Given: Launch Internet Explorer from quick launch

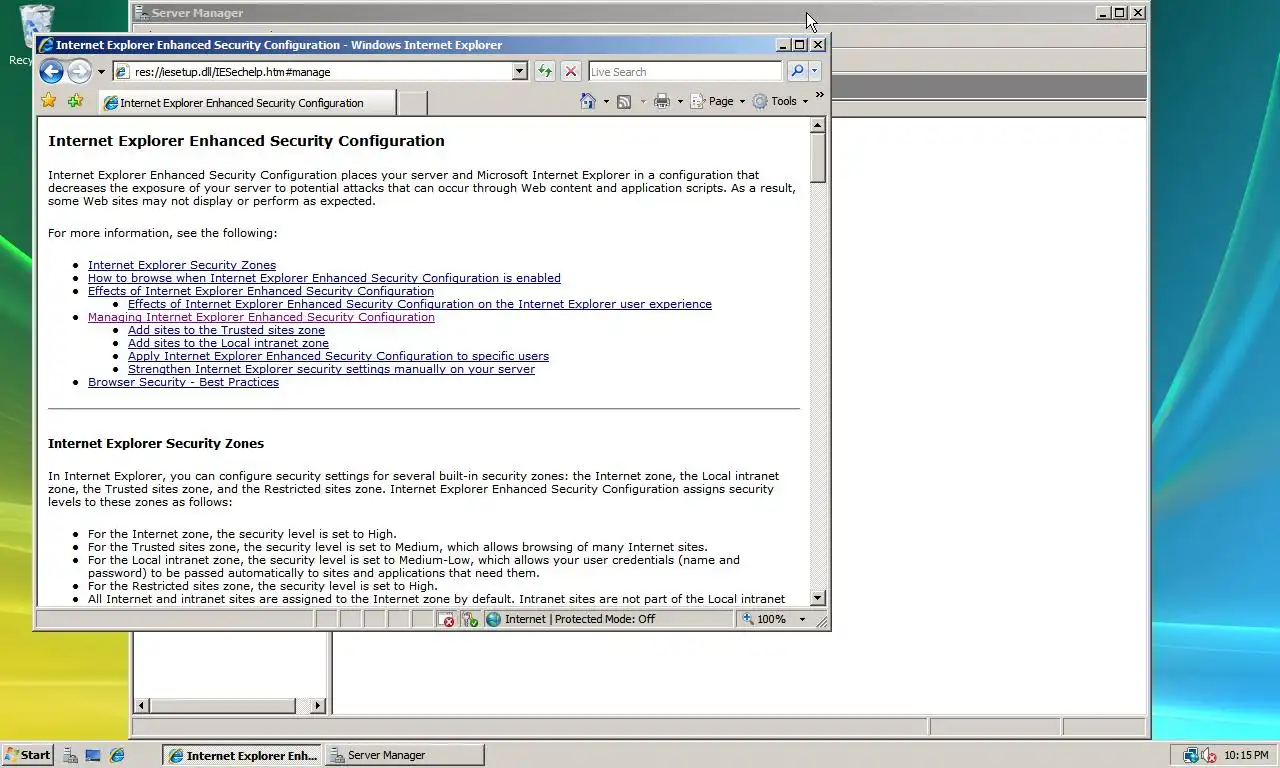Looking at the screenshot, I should tap(117, 755).
